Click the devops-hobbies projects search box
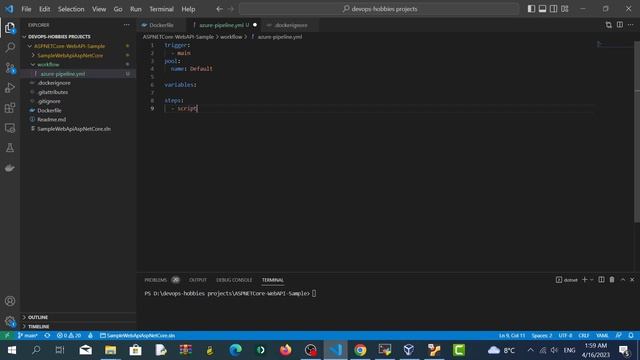640x360 pixels. click(x=379, y=9)
